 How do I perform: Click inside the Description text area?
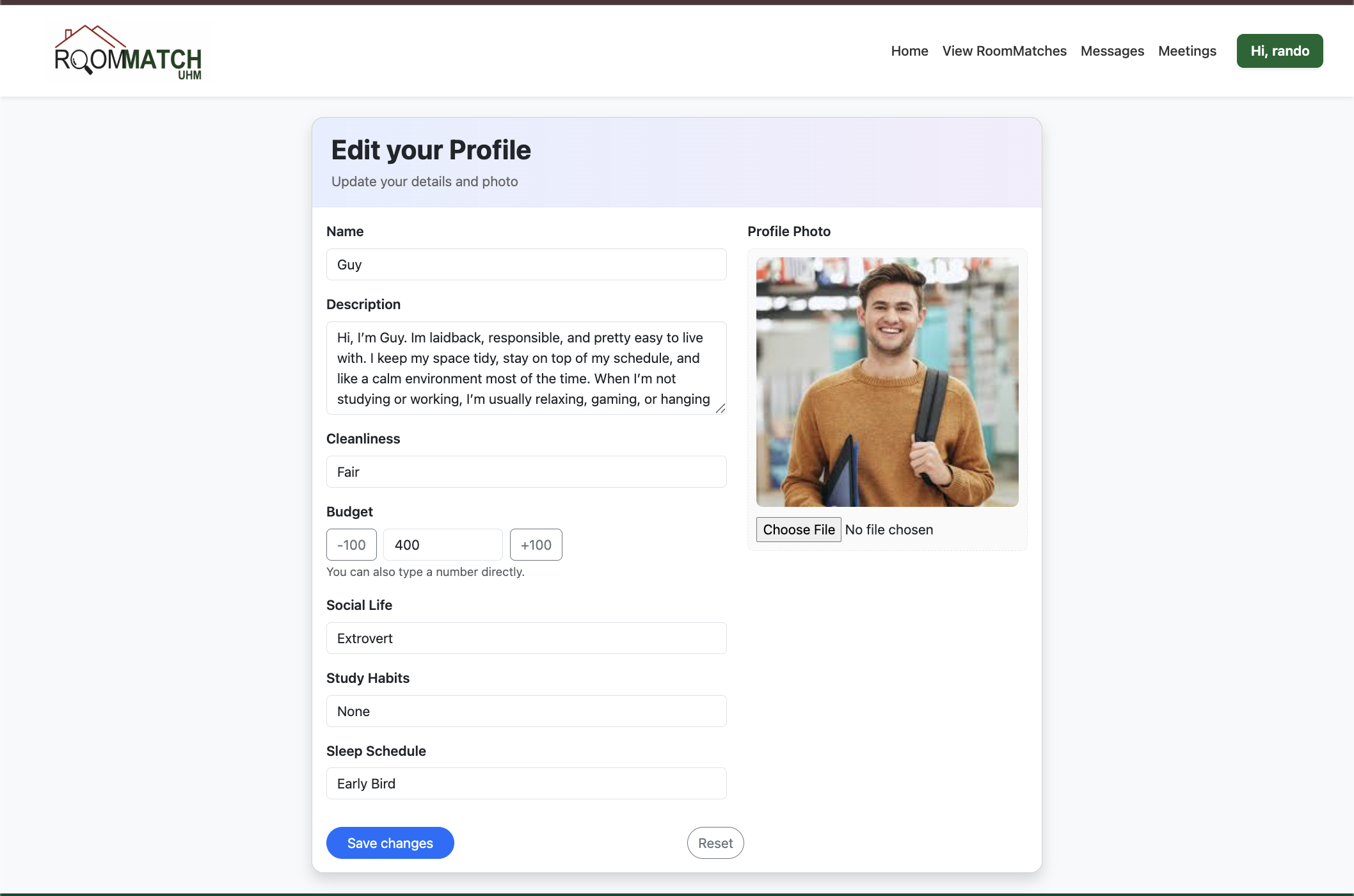coord(526,368)
